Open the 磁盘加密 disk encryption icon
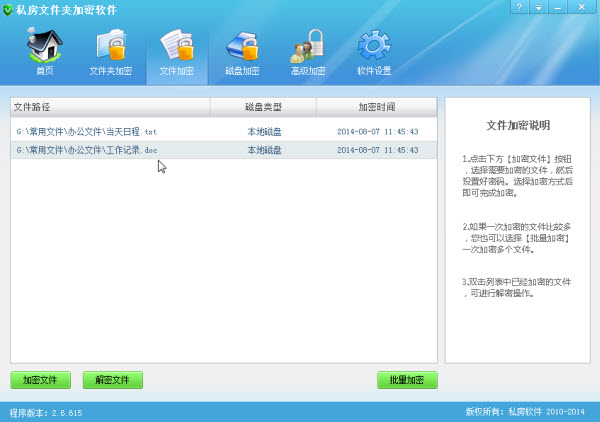The width and height of the screenshot is (600, 422). tap(242, 52)
